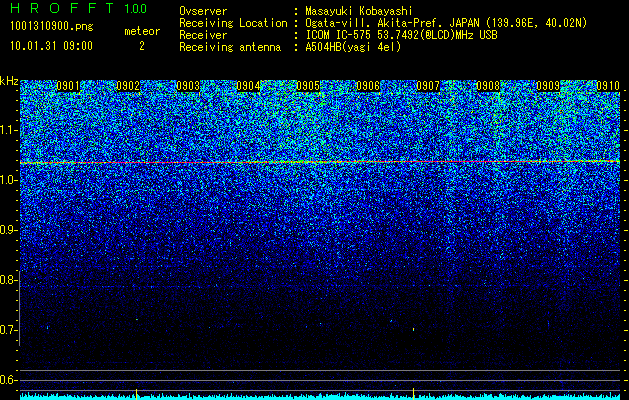This screenshot has height=400, width=629.
Task: Click the 0.6 frequency axis label
Action: 8,380
